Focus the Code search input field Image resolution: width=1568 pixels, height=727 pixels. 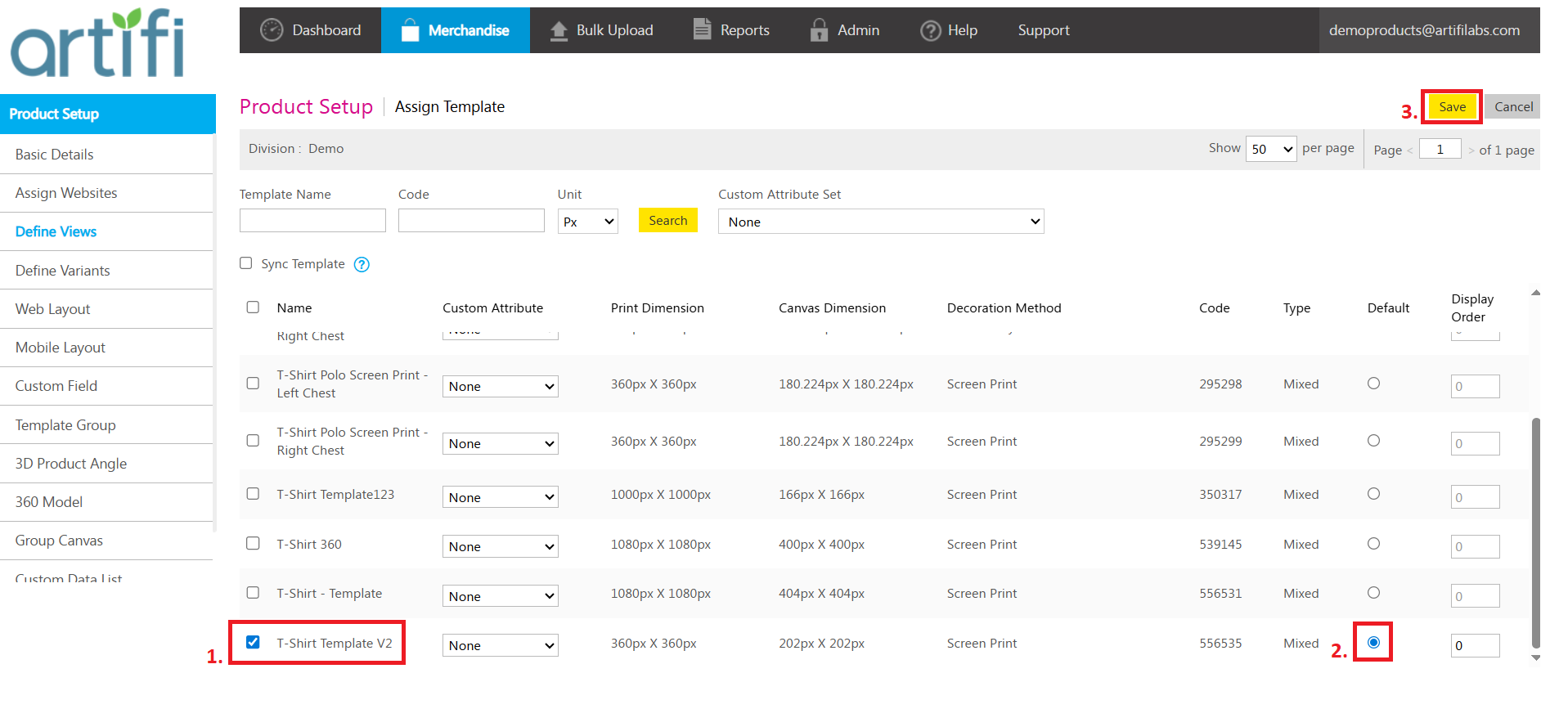point(471,221)
